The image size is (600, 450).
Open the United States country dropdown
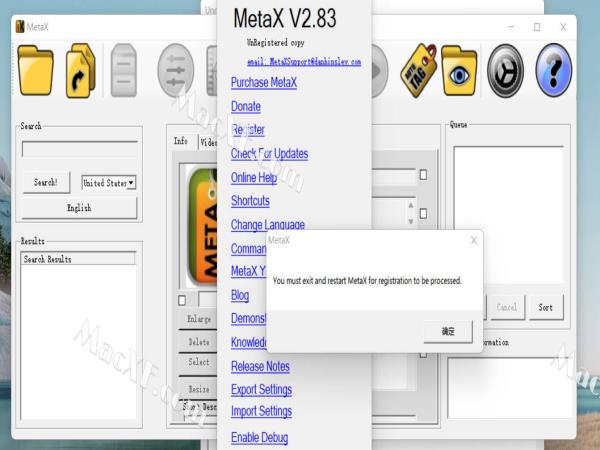[109, 183]
